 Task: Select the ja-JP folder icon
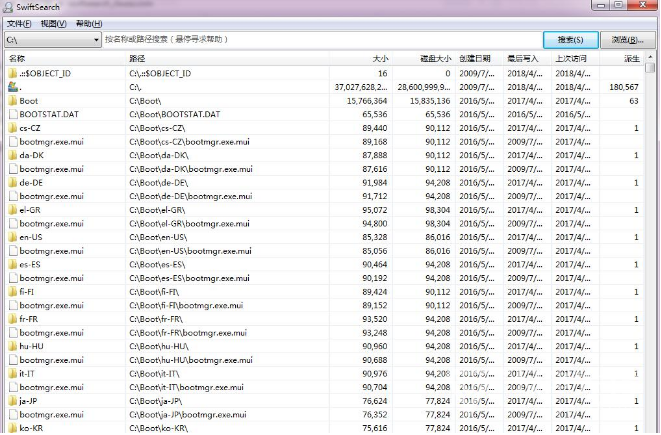(13, 401)
